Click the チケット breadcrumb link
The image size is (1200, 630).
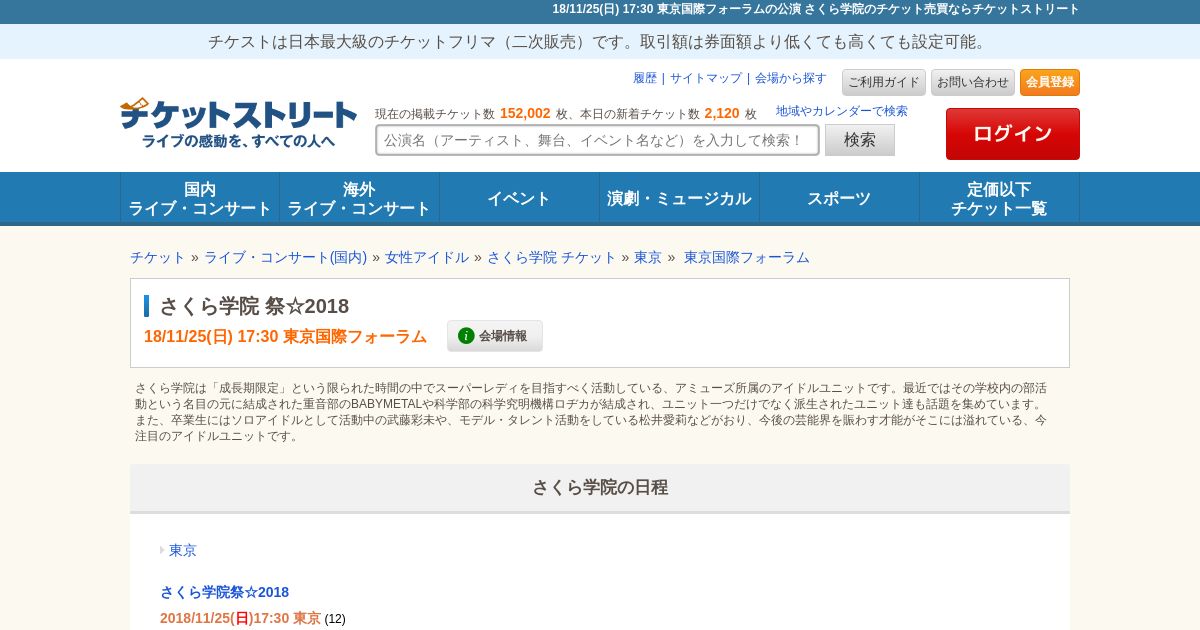158,257
